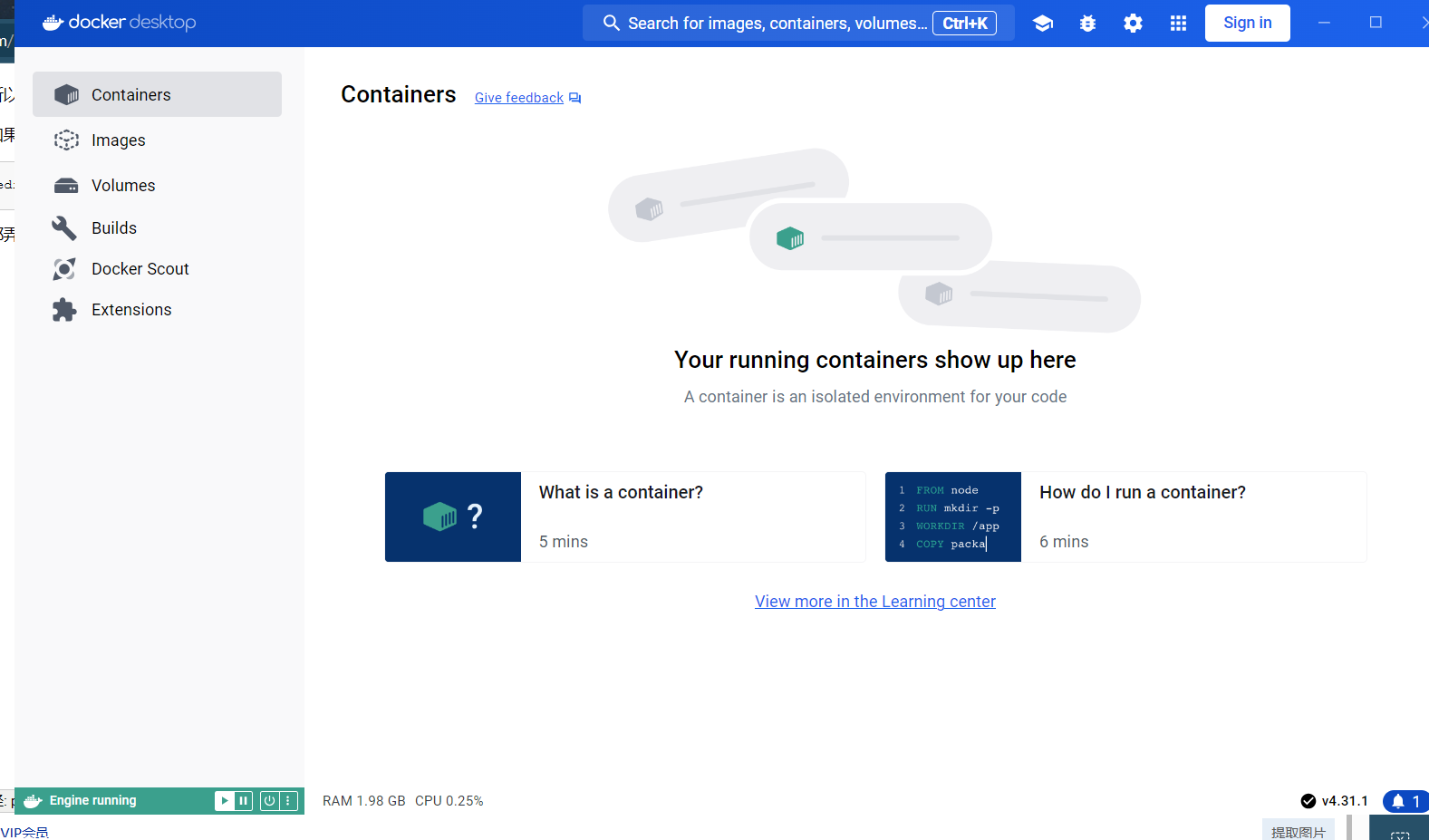Open the What is a container? card
Screen dimensions: 1429x840
point(625,517)
